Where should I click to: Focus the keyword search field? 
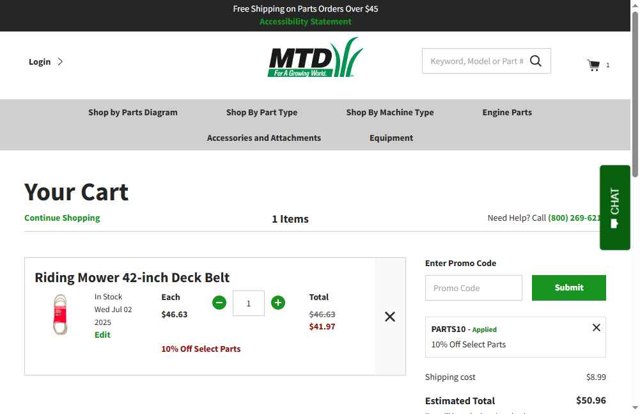coord(476,61)
